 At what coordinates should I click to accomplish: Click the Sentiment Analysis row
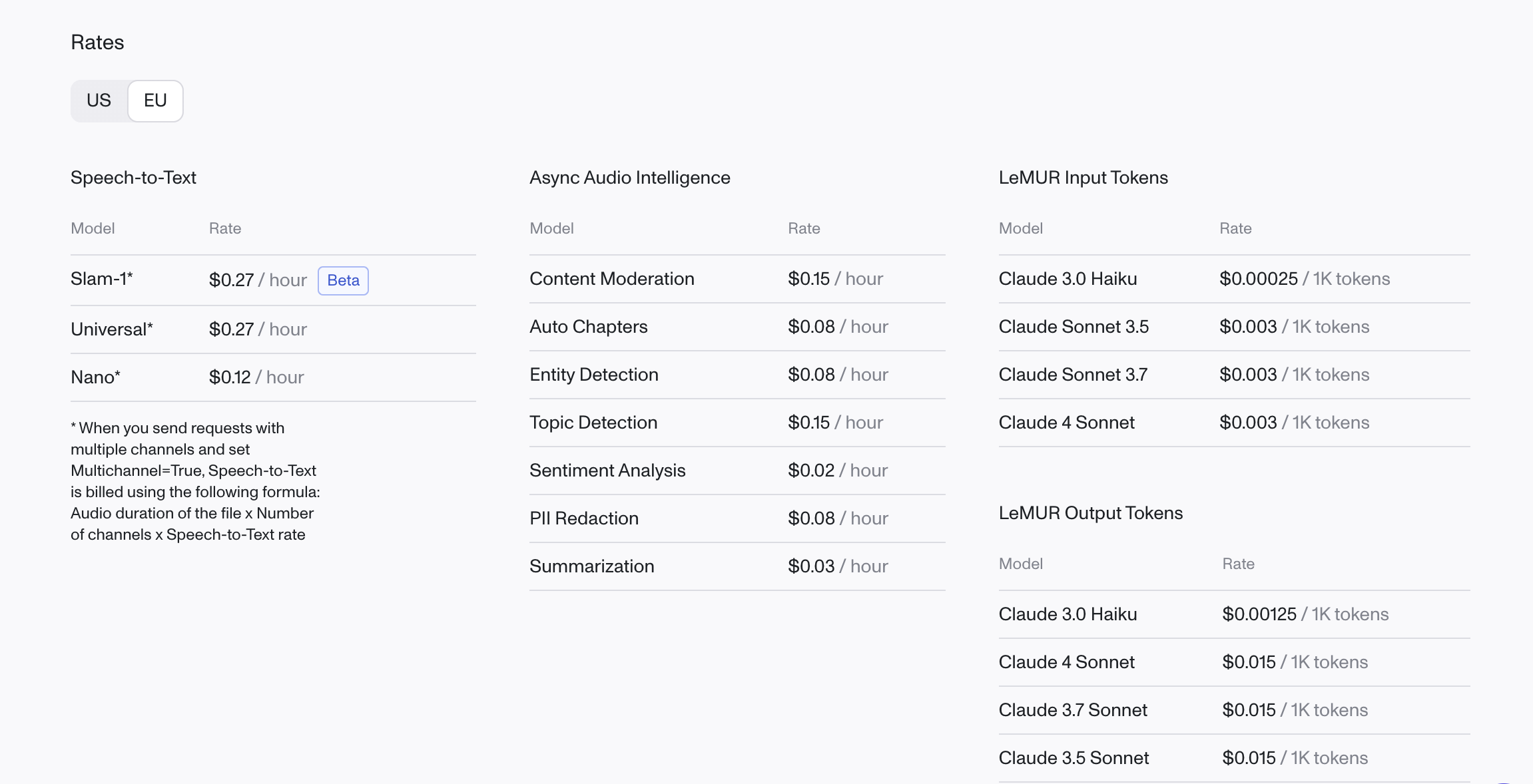tap(737, 471)
